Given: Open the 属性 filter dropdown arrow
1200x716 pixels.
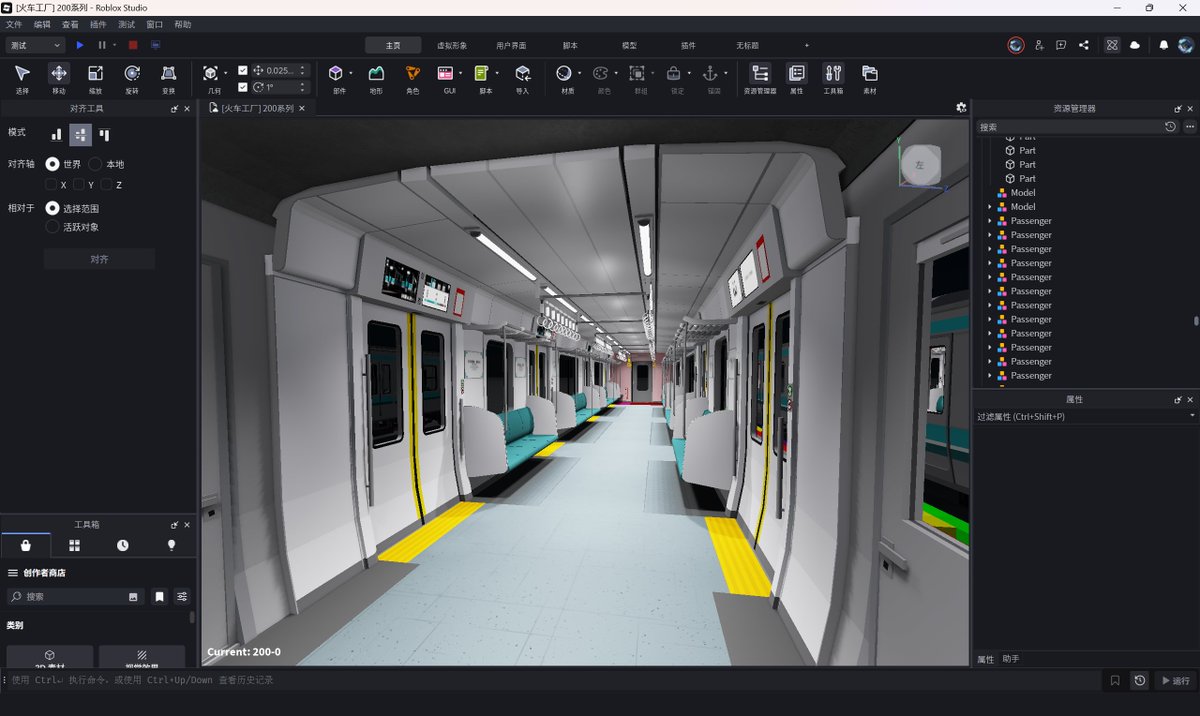Looking at the screenshot, I should (1191, 416).
